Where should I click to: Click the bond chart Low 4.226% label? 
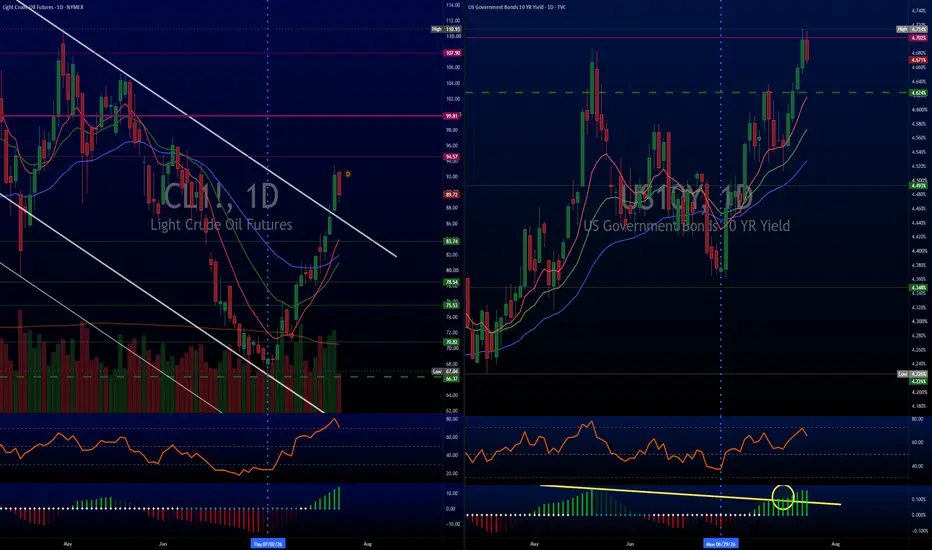(912, 374)
